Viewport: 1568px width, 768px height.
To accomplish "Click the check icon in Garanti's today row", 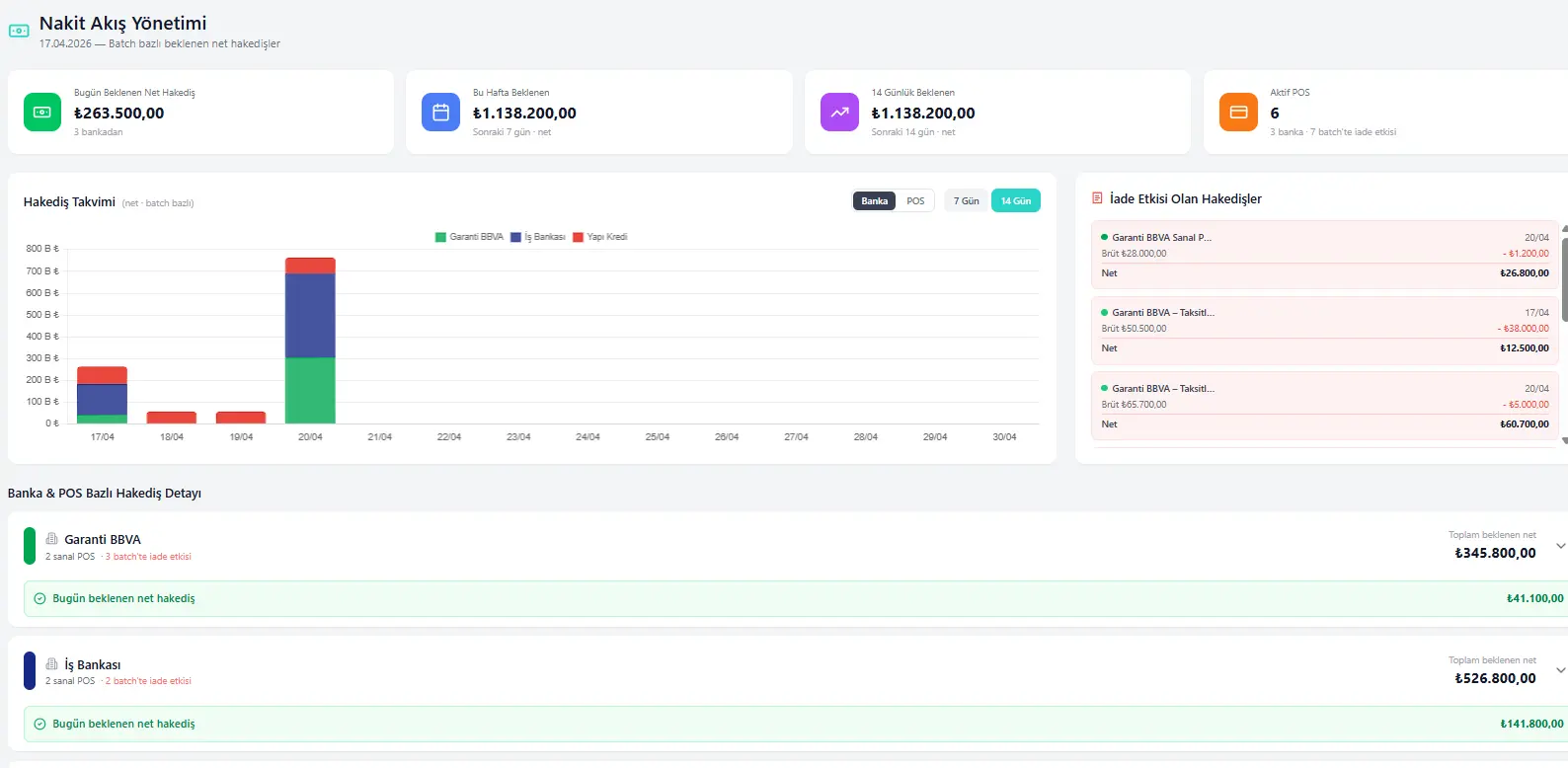I will pyautogui.click(x=40, y=598).
